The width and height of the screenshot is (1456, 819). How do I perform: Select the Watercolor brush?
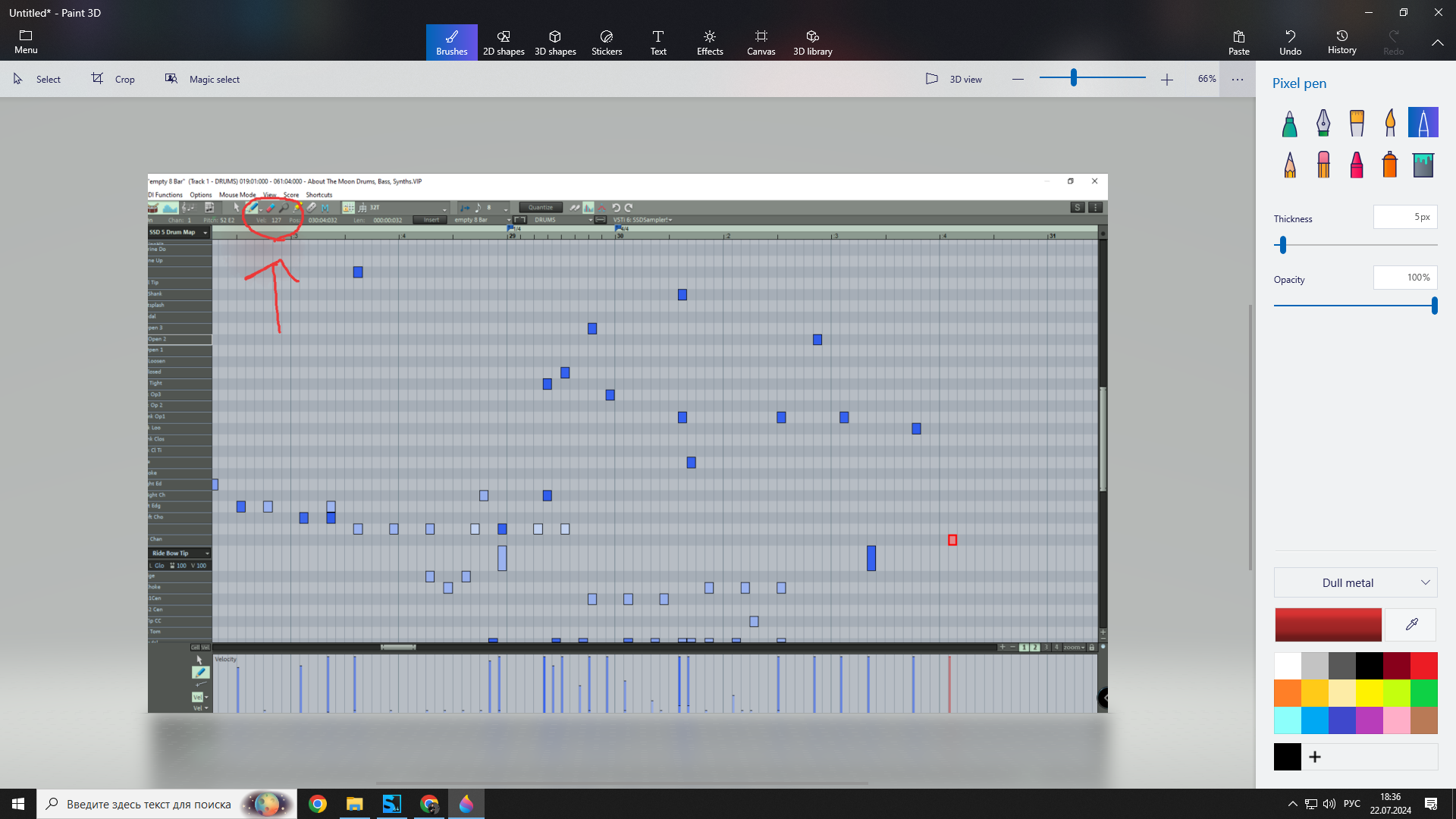[1390, 123]
